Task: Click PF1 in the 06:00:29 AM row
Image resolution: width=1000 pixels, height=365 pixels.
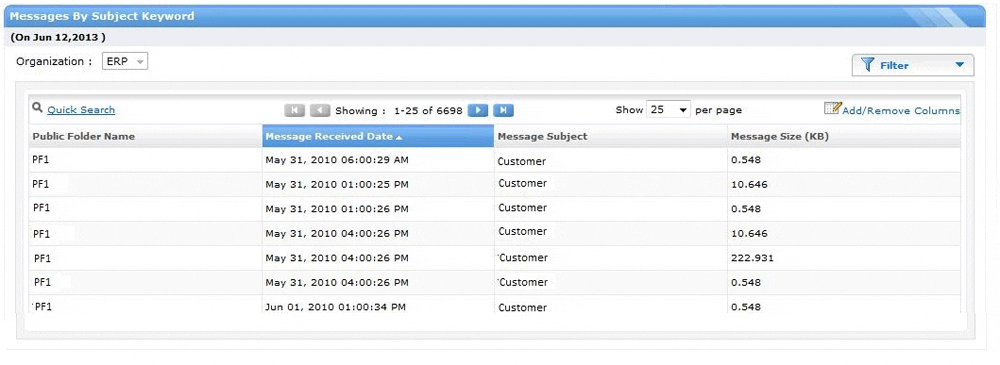Action: (41, 160)
